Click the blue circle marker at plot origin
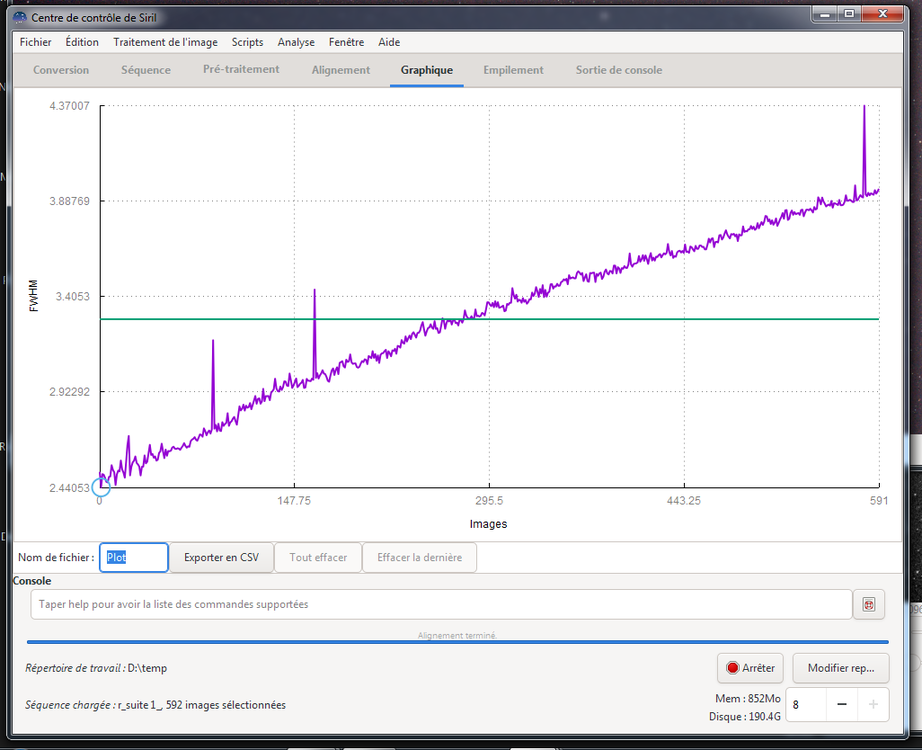The image size is (922, 750). coord(101,486)
